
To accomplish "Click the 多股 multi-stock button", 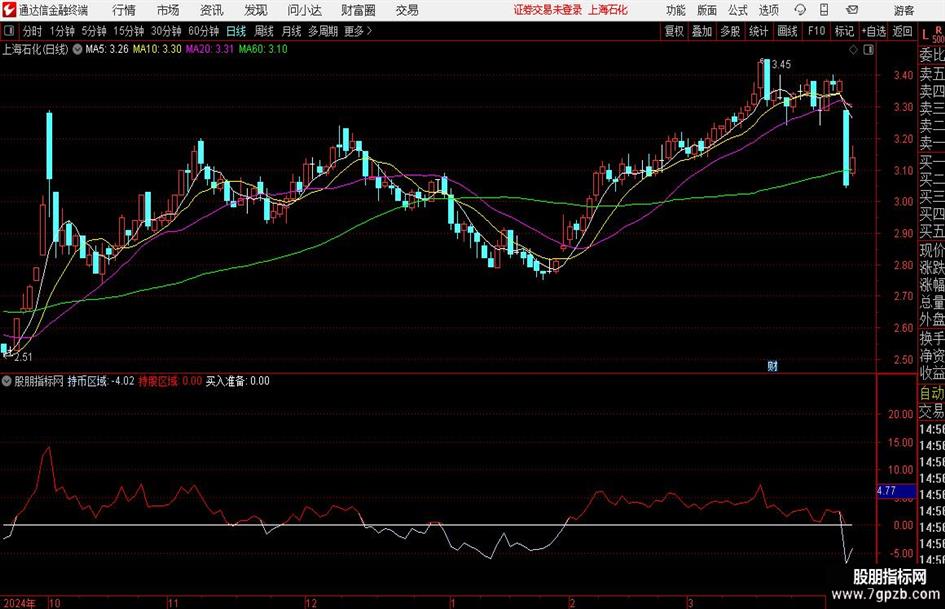I will coord(730,31).
